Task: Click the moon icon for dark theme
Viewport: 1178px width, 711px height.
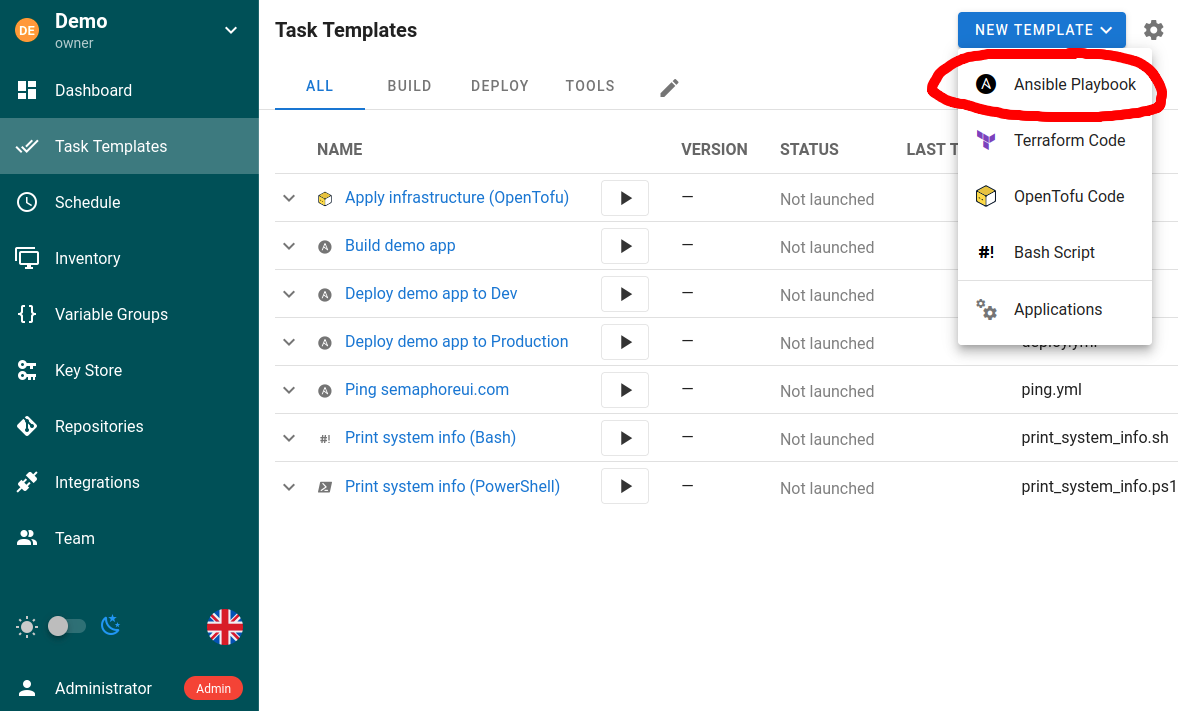Action: [x=111, y=626]
